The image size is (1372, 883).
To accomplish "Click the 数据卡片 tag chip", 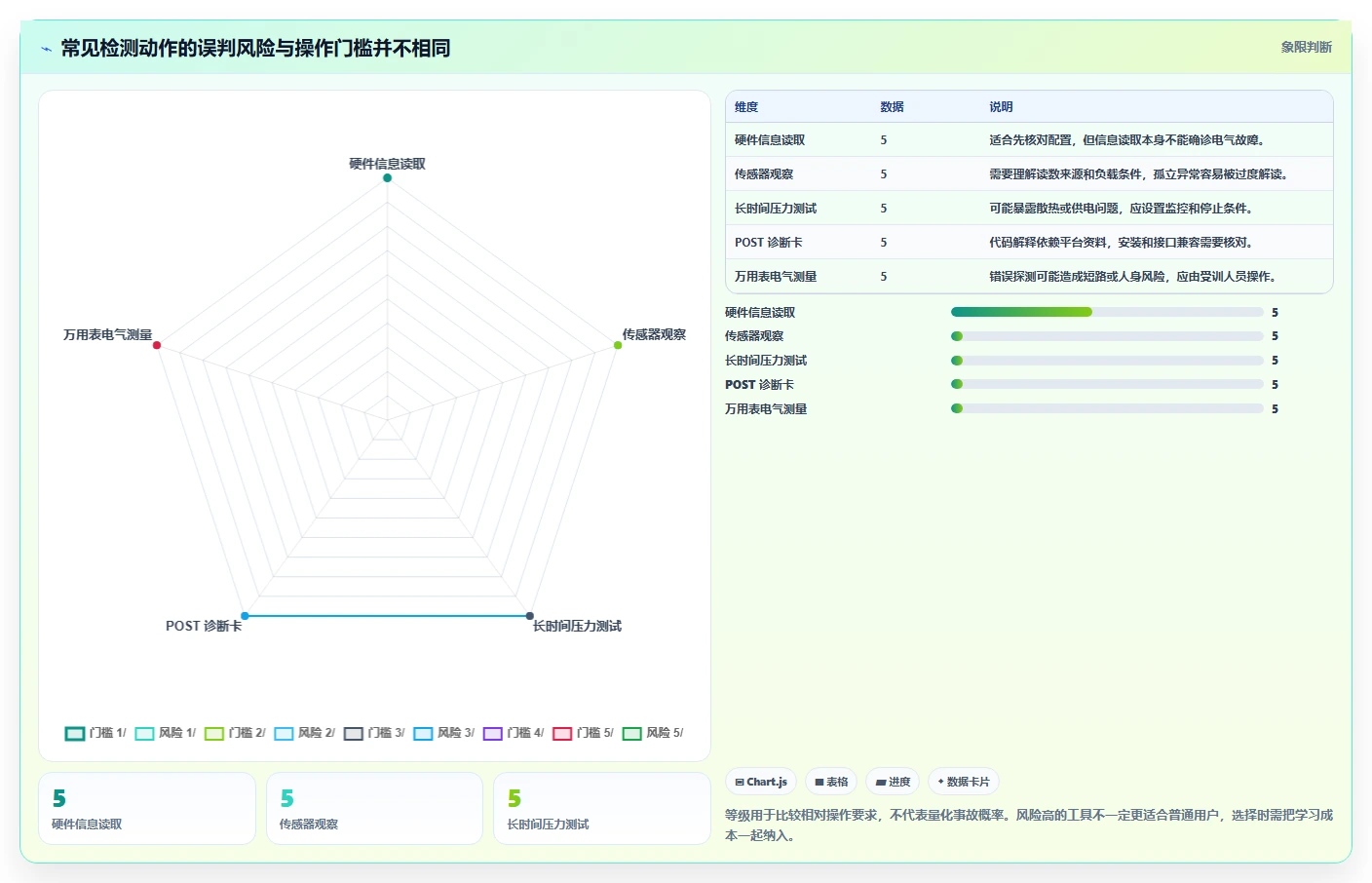I will [964, 782].
